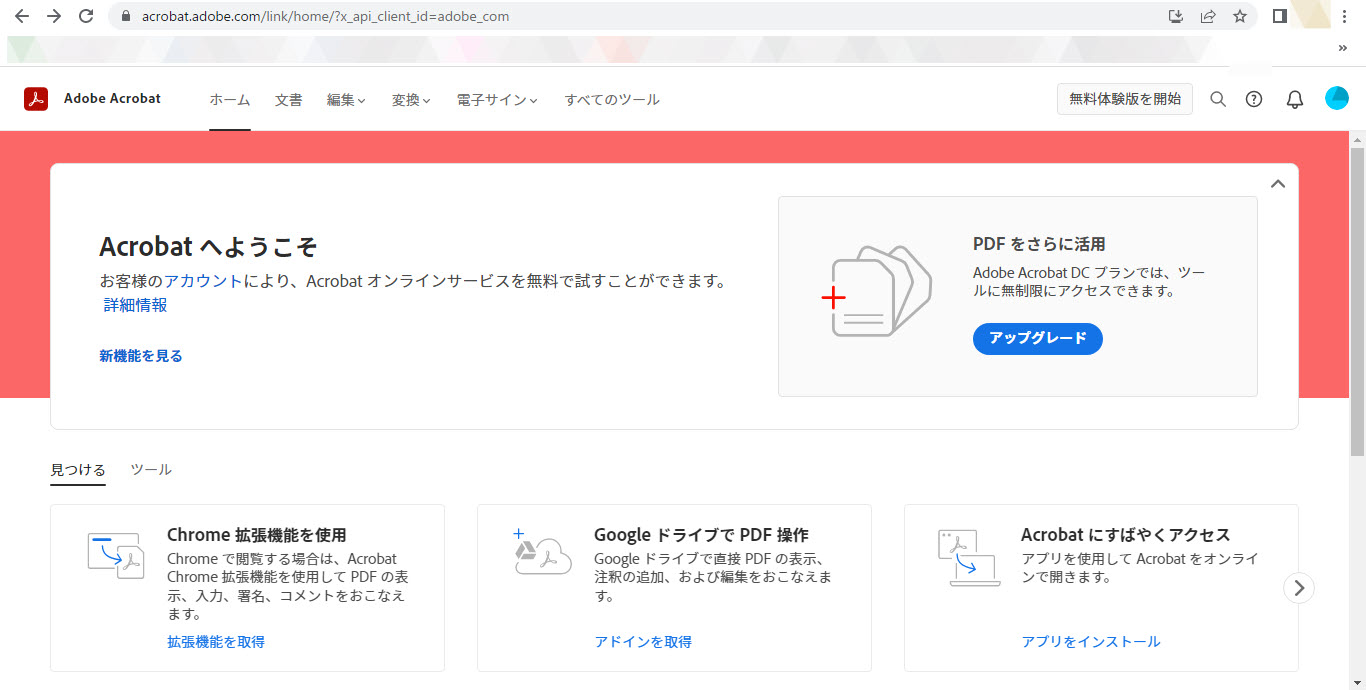Click the 無料体験版を開始 button
This screenshot has height=690, width=1366.
pyautogui.click(x=1124, y=99)
